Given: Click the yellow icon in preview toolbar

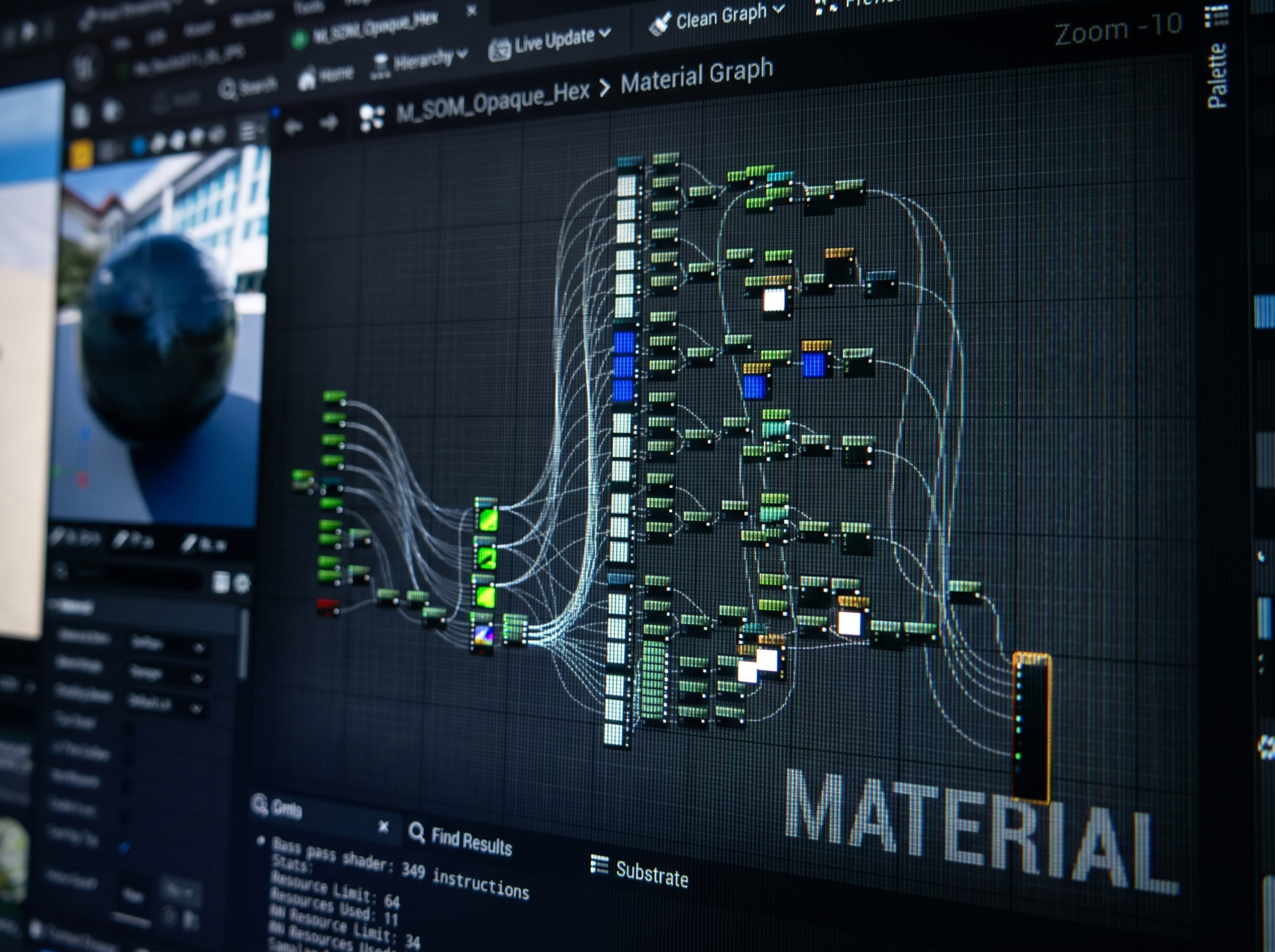Looking at the screenshot, I should tap(81, 155).
